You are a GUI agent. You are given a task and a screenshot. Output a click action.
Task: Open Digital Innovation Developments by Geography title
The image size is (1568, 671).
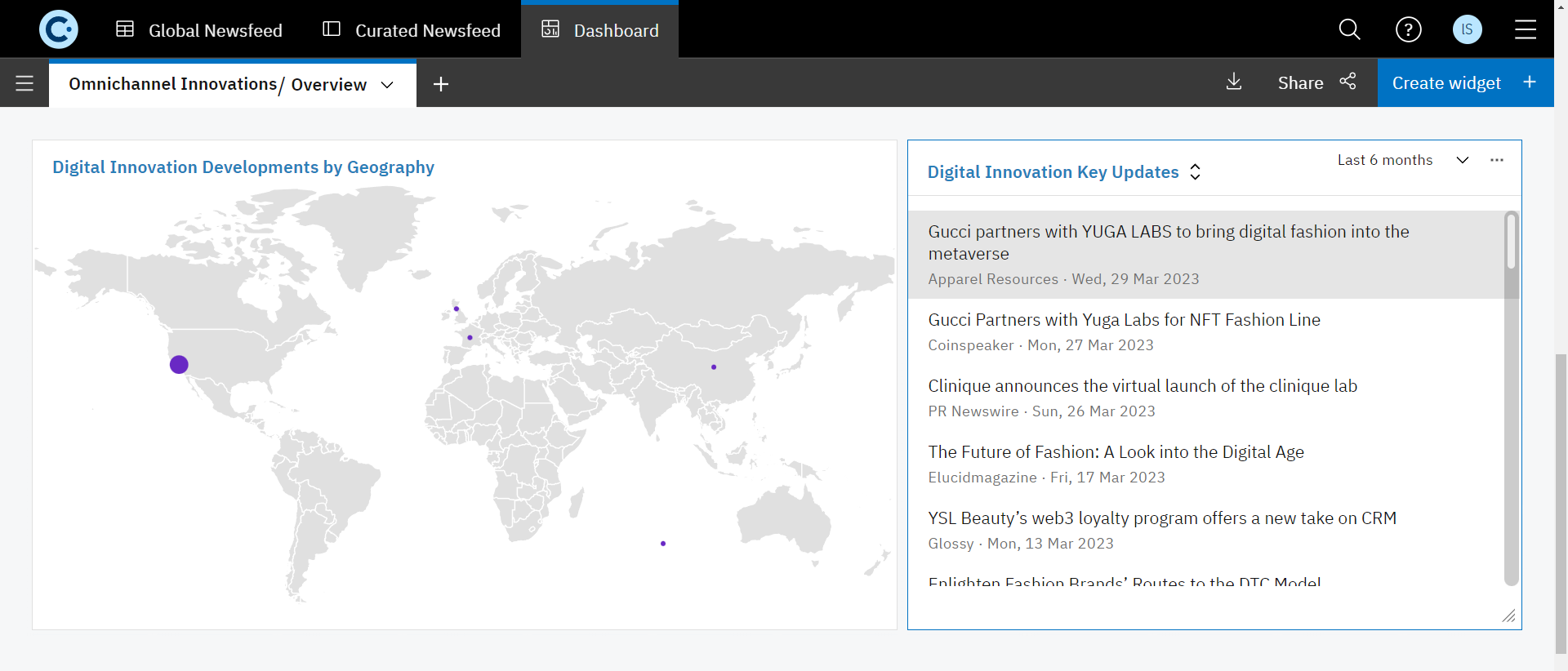243,167
